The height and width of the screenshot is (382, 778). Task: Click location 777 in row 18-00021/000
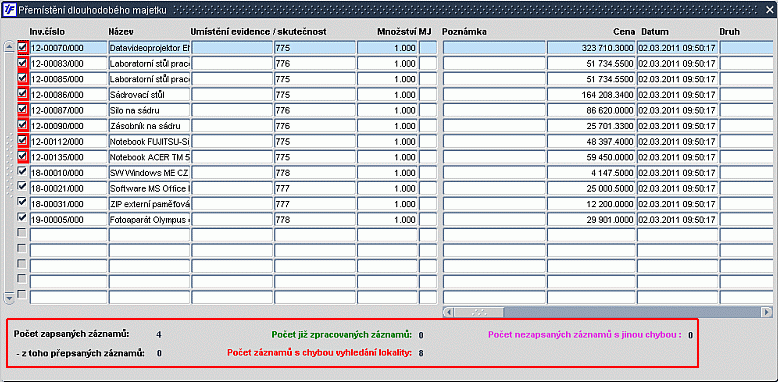click(x=315, y=188)
